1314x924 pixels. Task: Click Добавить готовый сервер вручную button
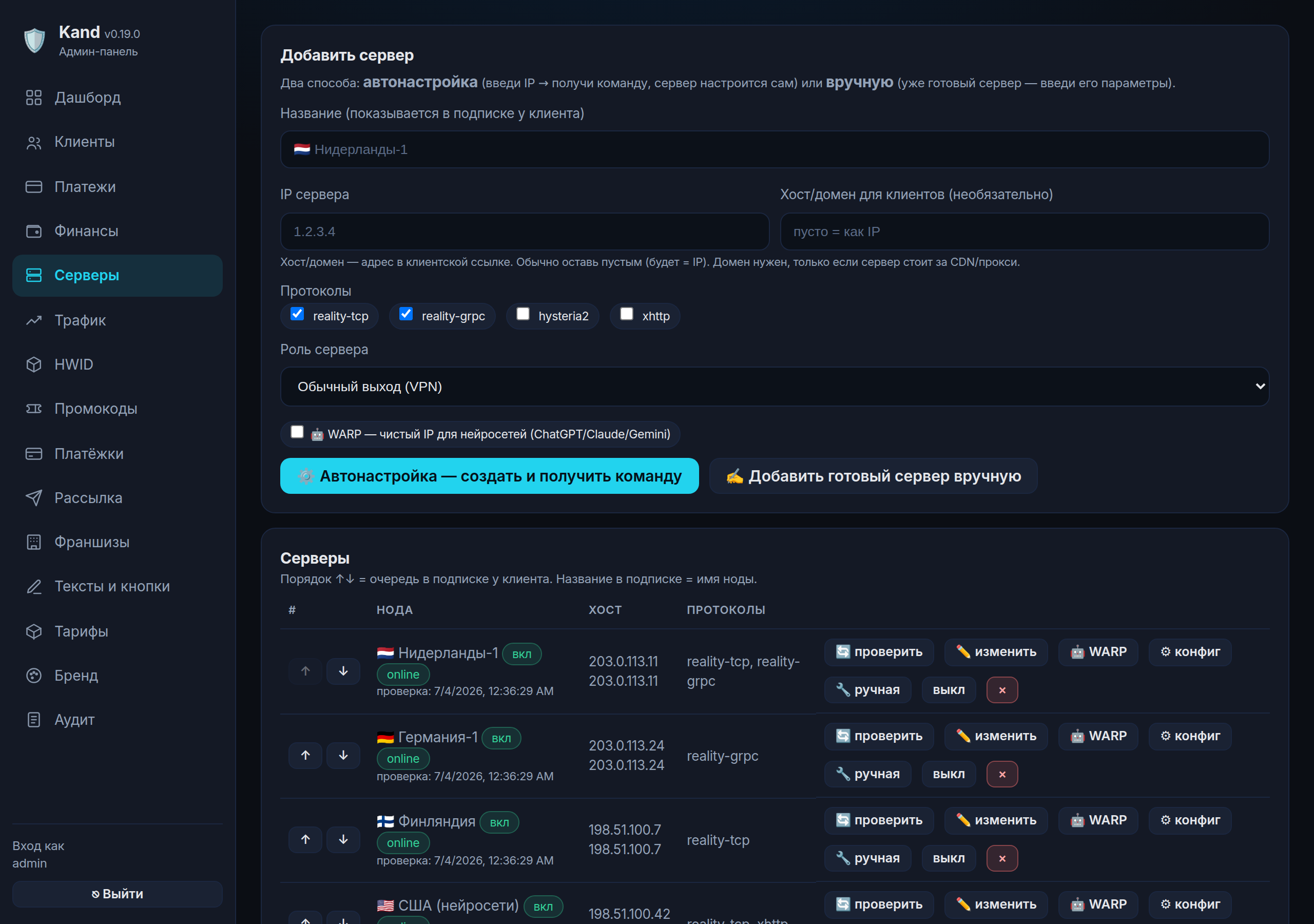(873, 476)
